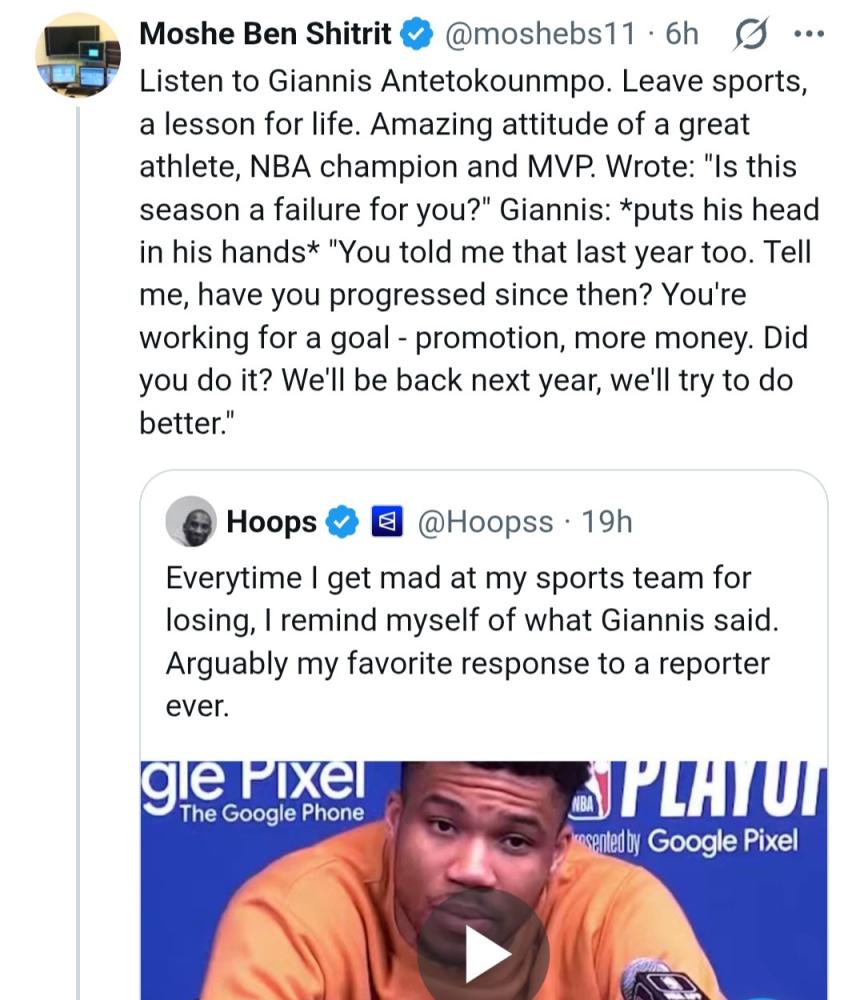Open Moshe Ben Shitrit's profile avatar
This screenshot has height=1000, width=864.
(x=78, y=57)
